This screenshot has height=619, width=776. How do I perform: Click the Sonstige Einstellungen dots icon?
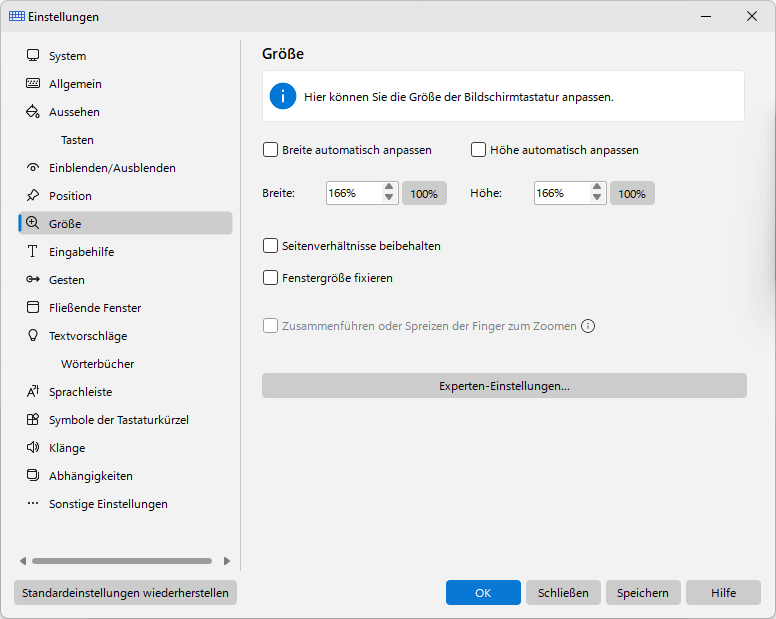[33, 503]
